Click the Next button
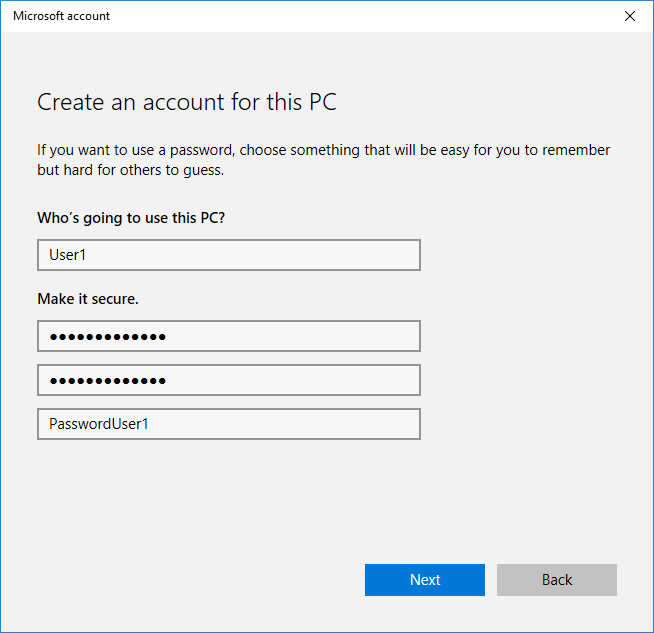Image resolution: width=654 pixels, height=633 pixels. 425,580
